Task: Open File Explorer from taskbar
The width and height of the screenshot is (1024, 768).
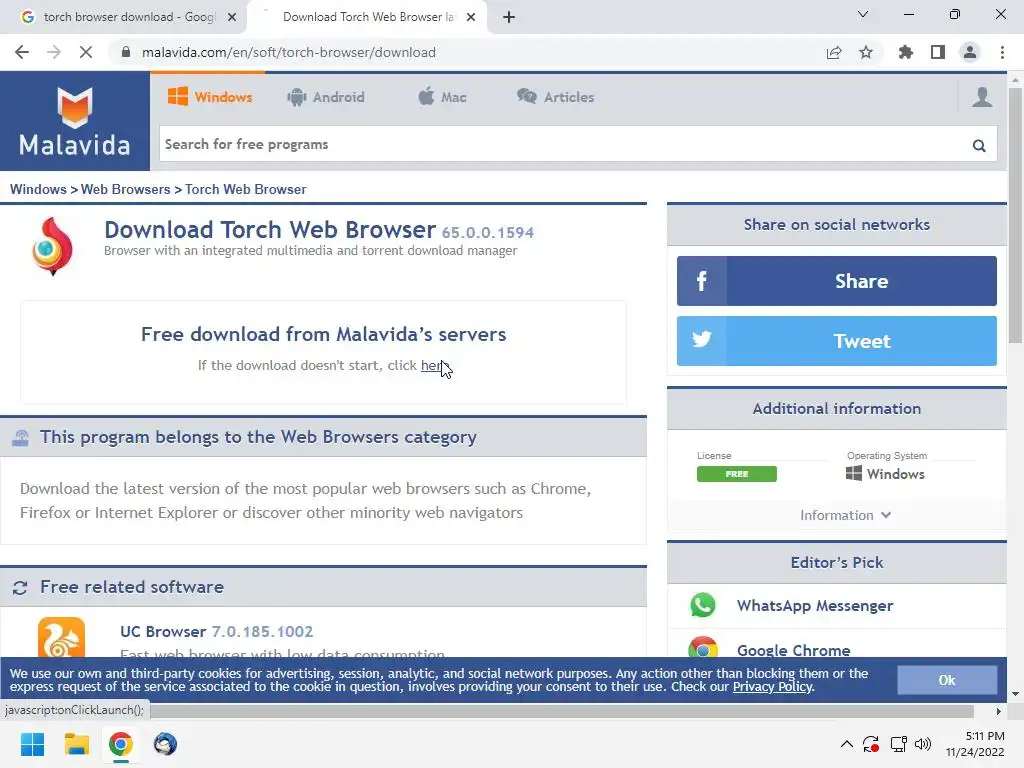Action: [x=76, y=744]
